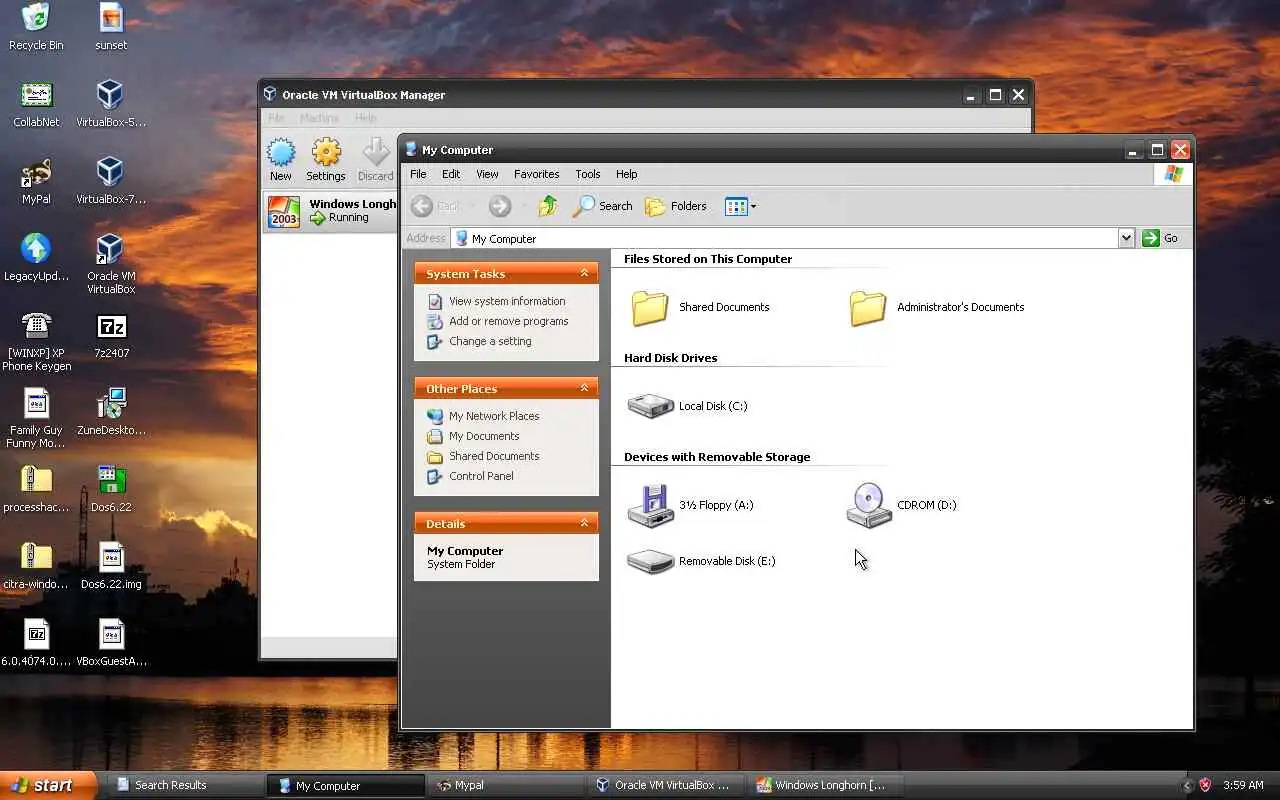Select the CDROM (D:) drive
Screen dimensions: 1280x800
[x=901, y=505]
